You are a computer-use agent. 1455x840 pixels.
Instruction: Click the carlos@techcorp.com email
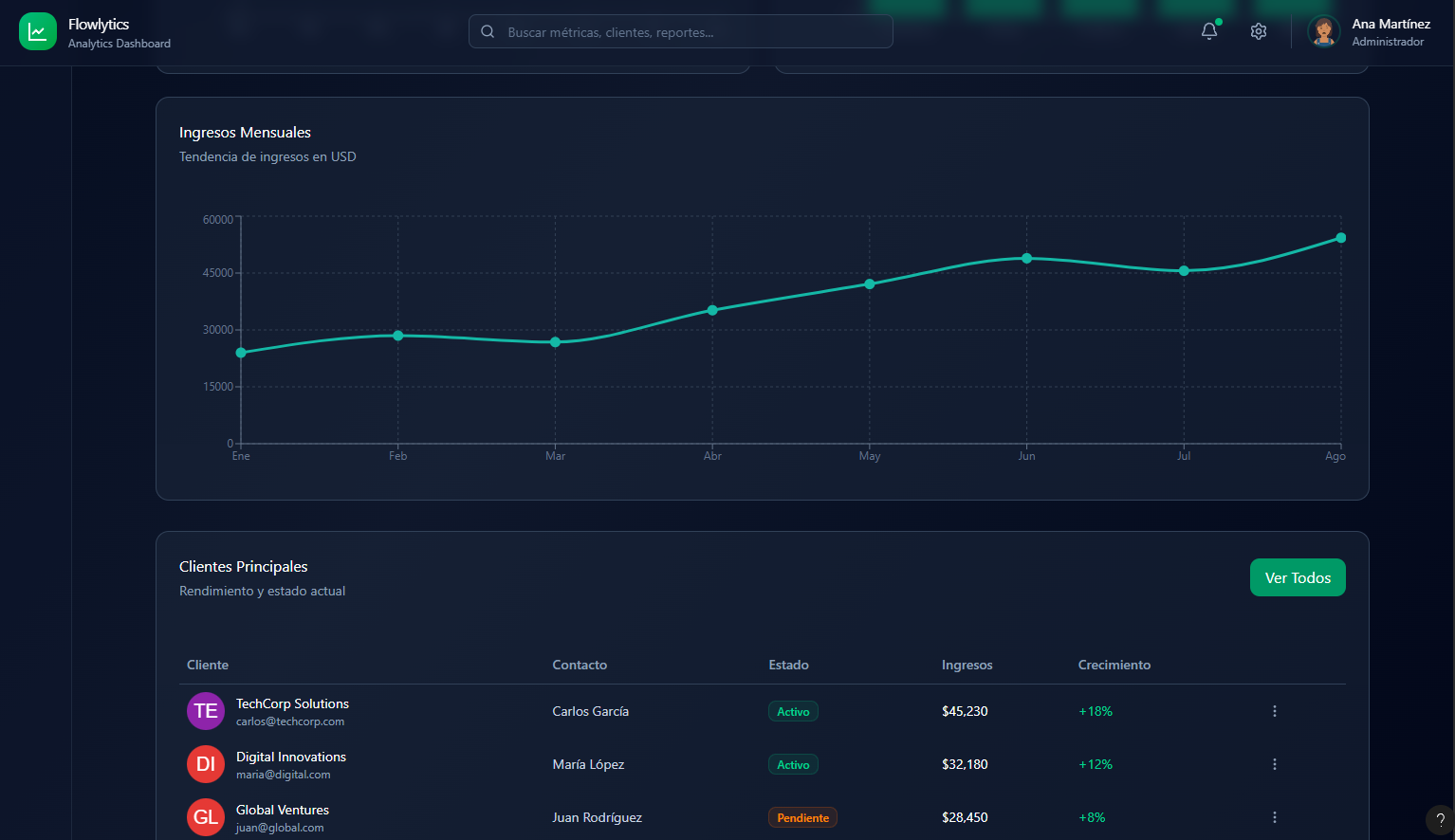[290, 721]
